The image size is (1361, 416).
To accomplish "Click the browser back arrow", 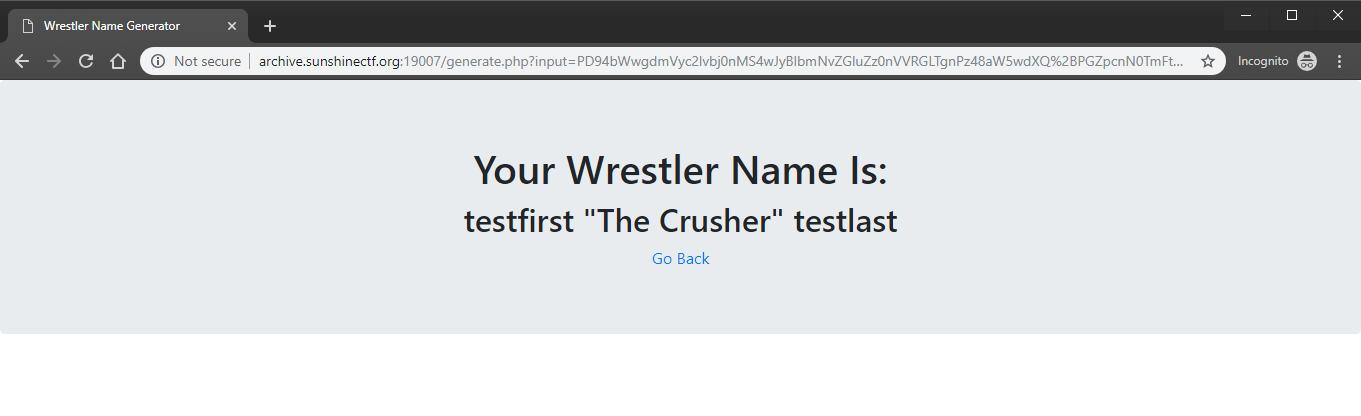I will click(22, 61).
